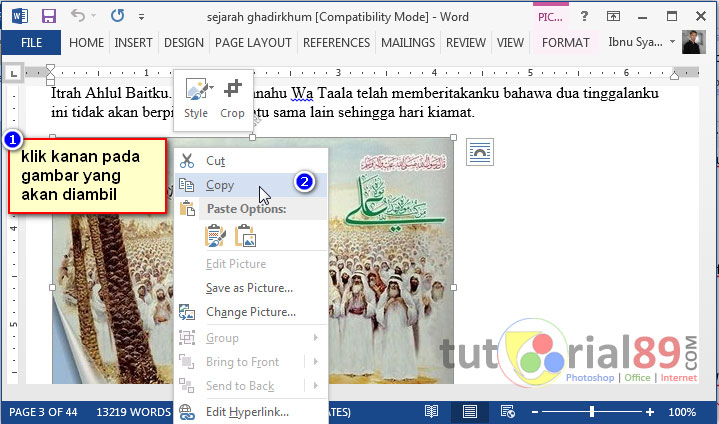
Task: Click the tab selector at ruler corner
Action: pyautogui.click(x=14, y=73)
